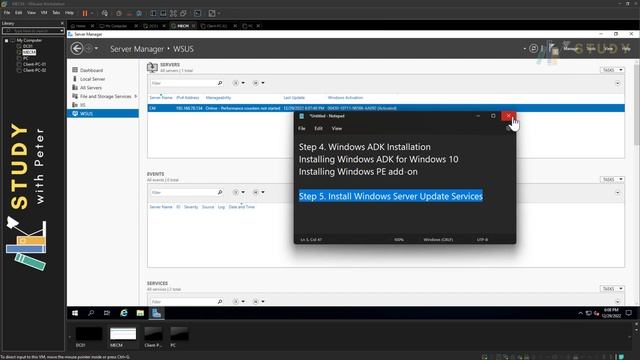Click the VMware snapshot toolbar icon
This screenshot has width=640, height=360.
[x=119, y=13]
